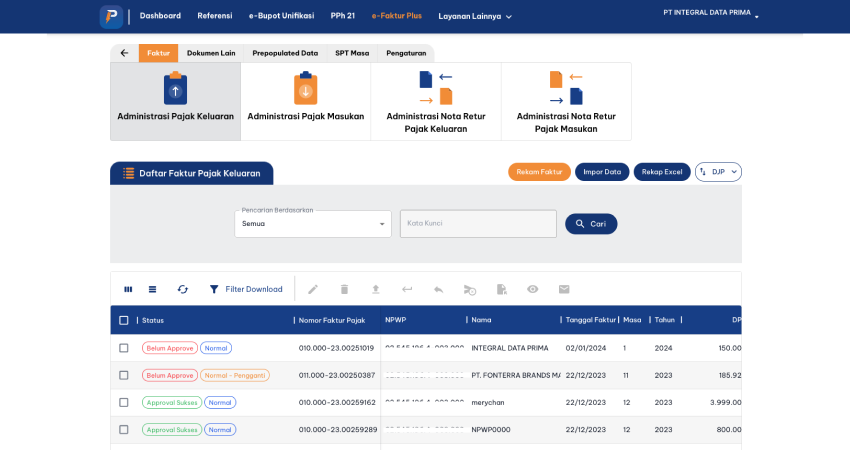Click the Rekam Faktur button
Image resolution: width=850 pixels, height=450 pixels.
(539, 172)
